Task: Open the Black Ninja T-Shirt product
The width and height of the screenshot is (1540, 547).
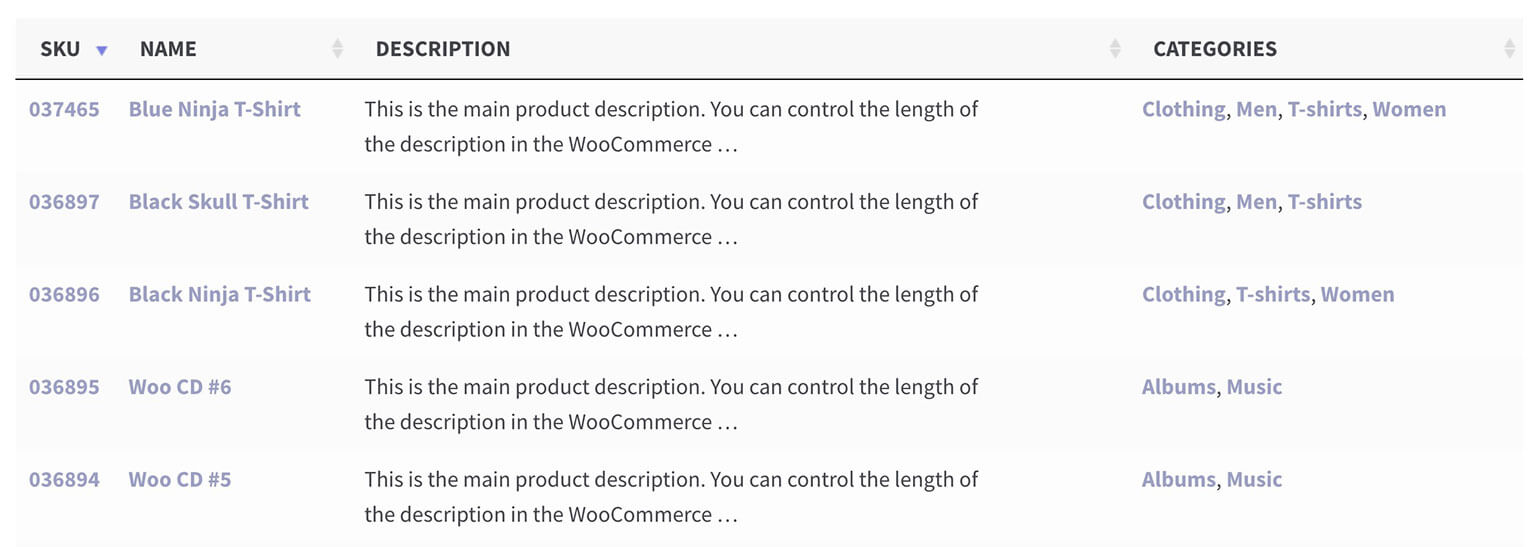Action: coord(219,294)
